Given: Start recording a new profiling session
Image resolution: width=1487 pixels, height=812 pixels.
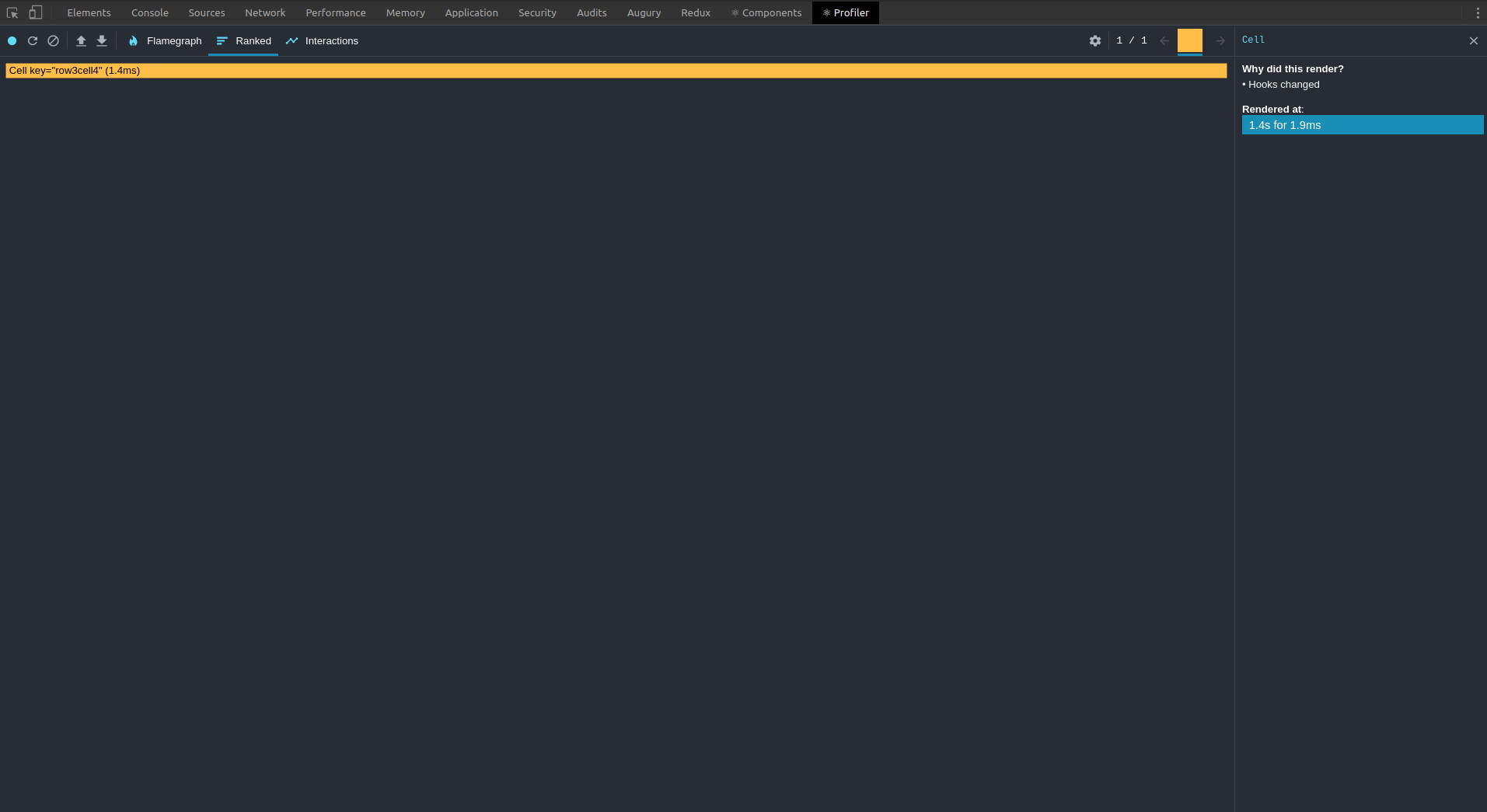Looking at the screenshot, I should [12, 40].
